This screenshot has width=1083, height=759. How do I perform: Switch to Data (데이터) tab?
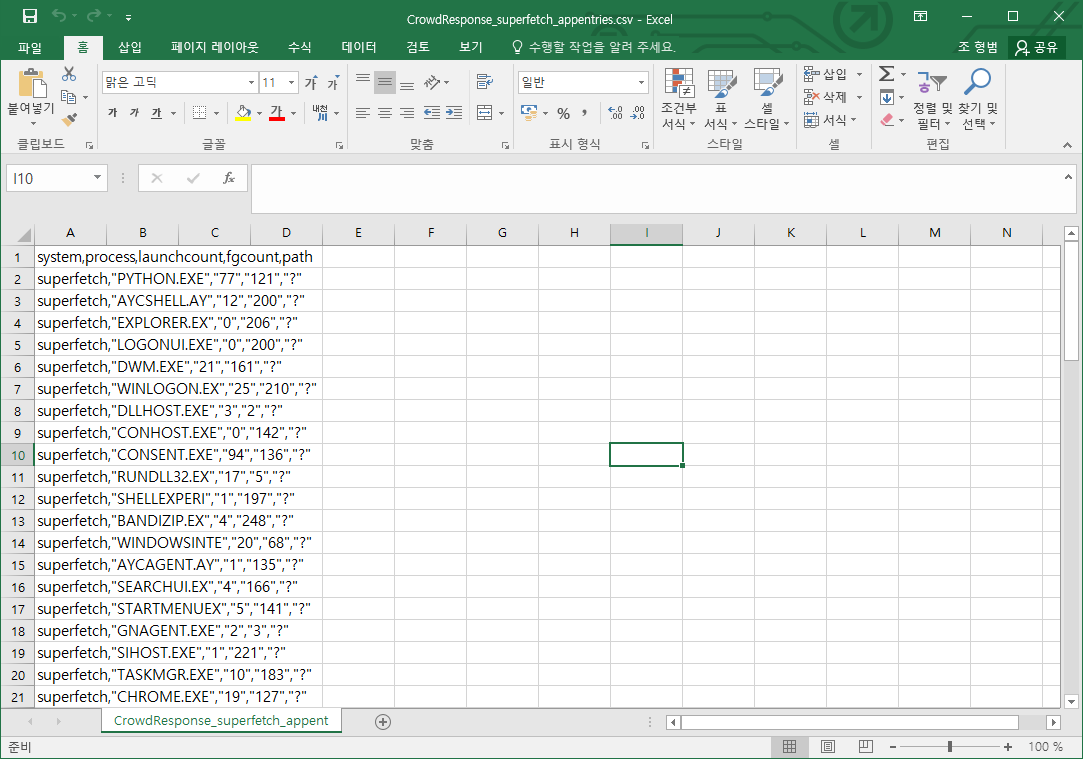click(359, 47)
